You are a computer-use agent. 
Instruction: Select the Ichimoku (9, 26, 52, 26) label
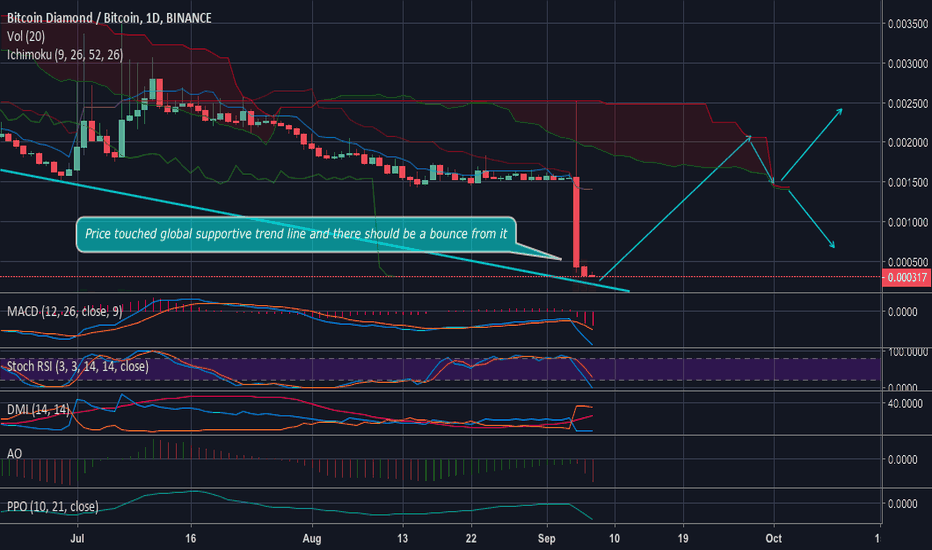[x=65, y=55]
